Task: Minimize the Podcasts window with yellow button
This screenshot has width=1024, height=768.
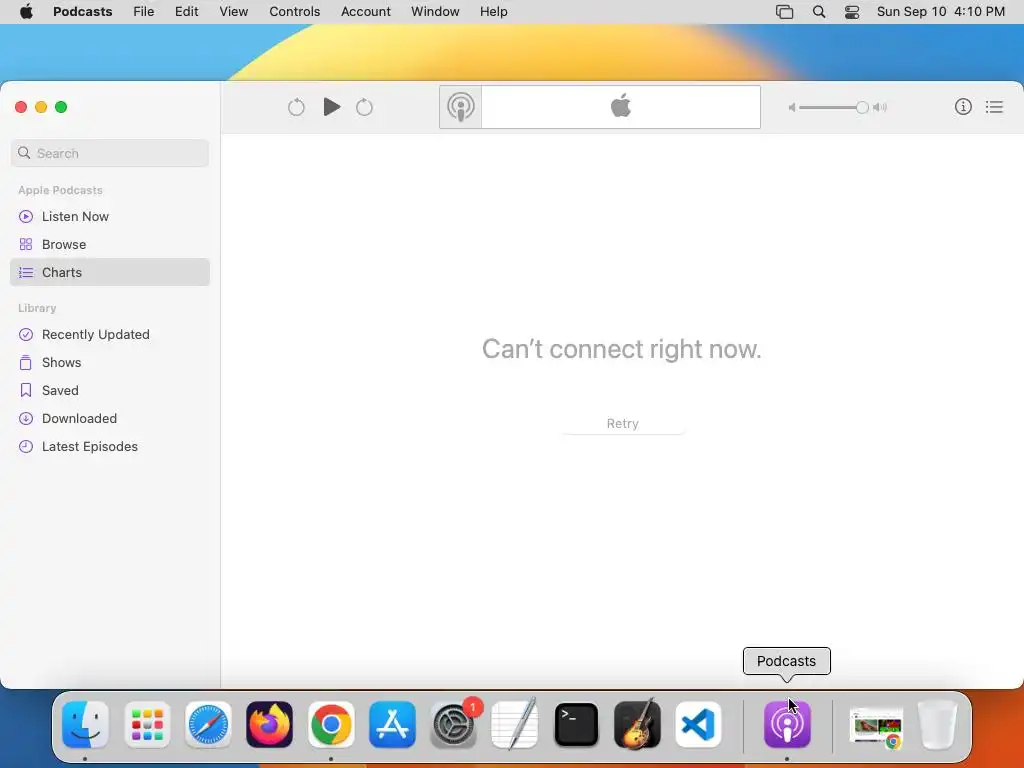Action: [41, 107]
